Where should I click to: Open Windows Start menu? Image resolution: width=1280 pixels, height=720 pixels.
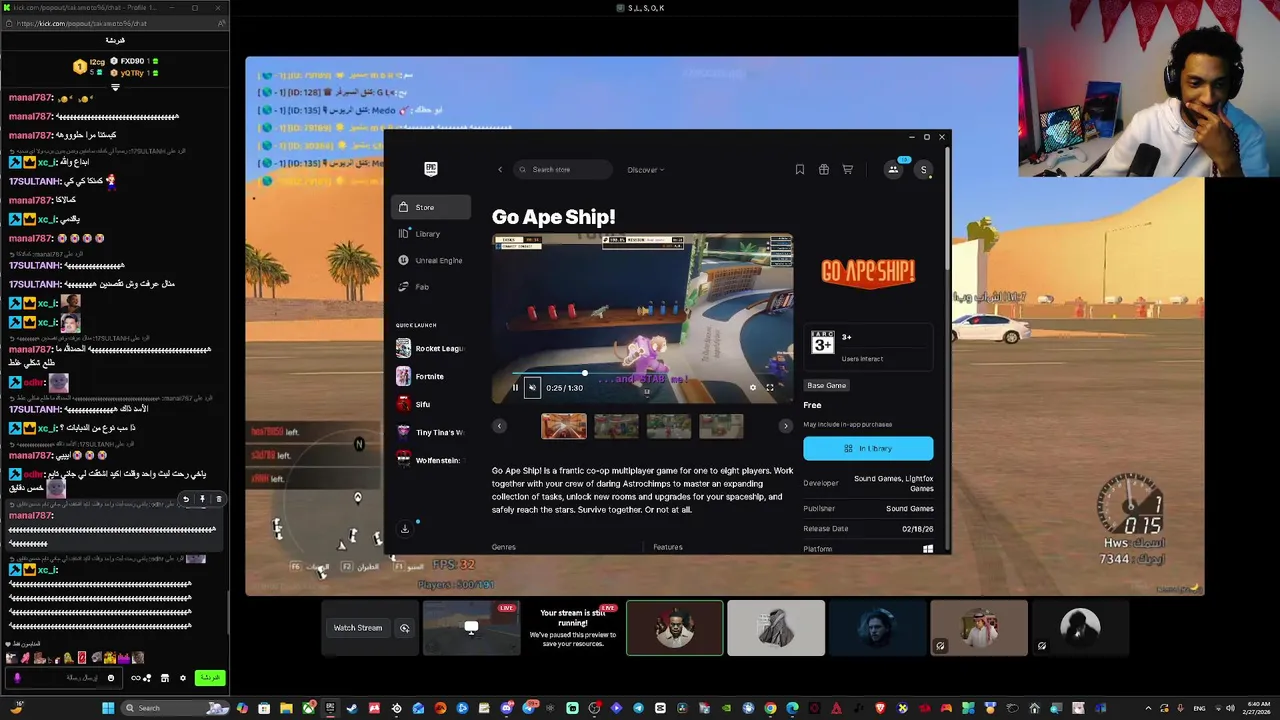coord(108,708)
